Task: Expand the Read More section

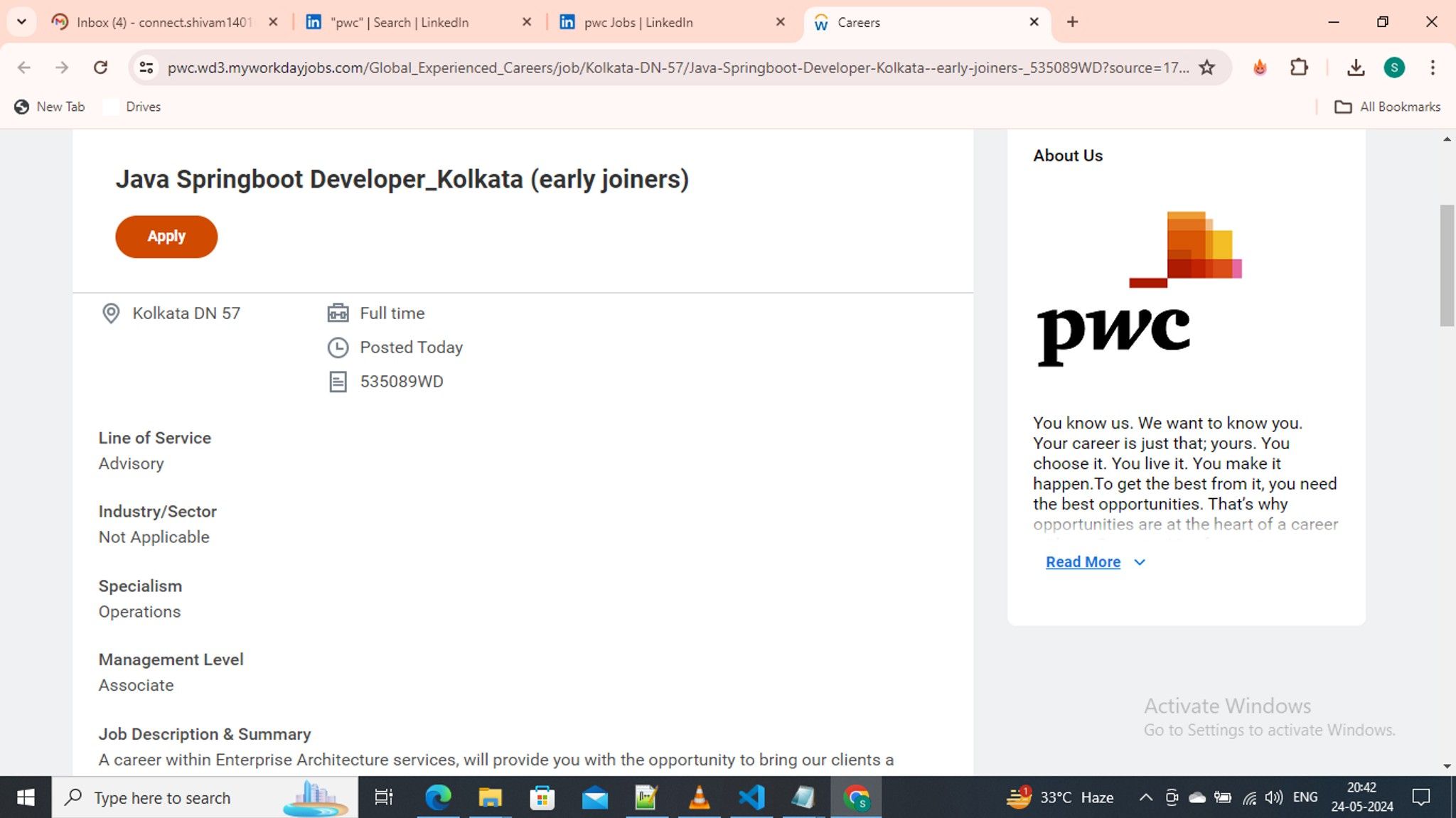Action: pos(1082,561)
